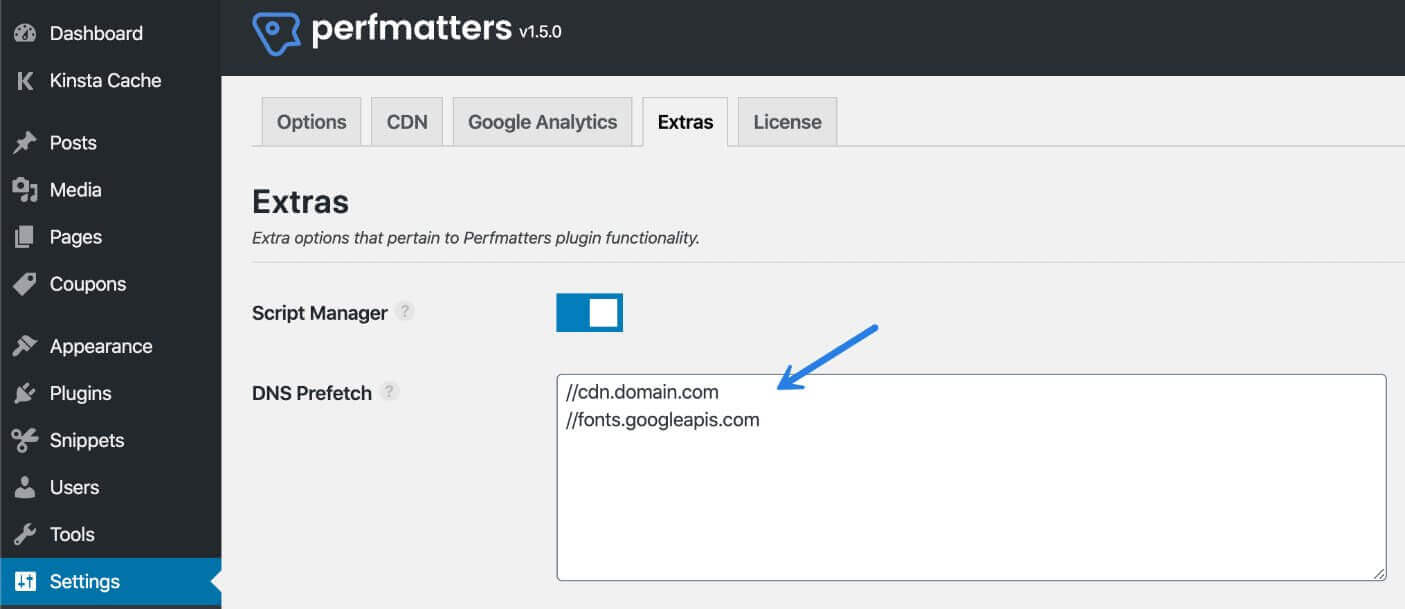1405x609 pixels.
Task: Toggle the Script Manager switch off
Action: coord(589,312)
